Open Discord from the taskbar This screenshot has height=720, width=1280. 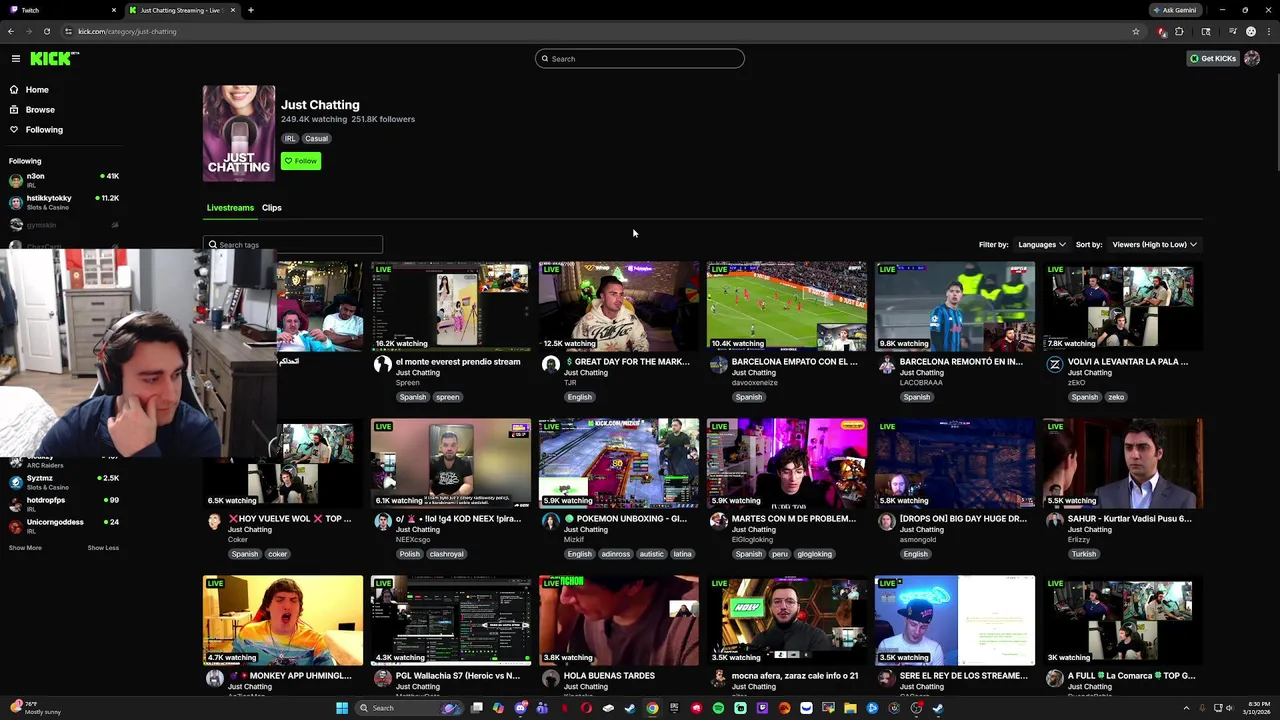tap(521, 708)
